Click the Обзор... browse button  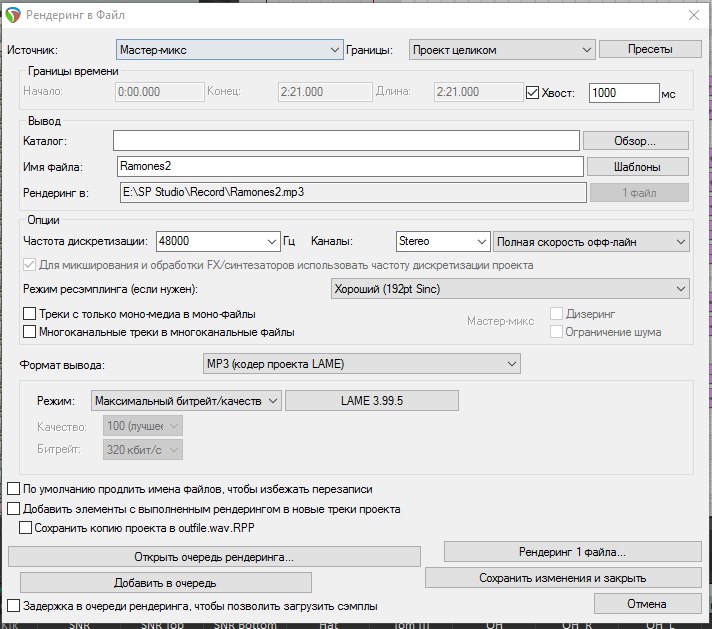(636, 140)
